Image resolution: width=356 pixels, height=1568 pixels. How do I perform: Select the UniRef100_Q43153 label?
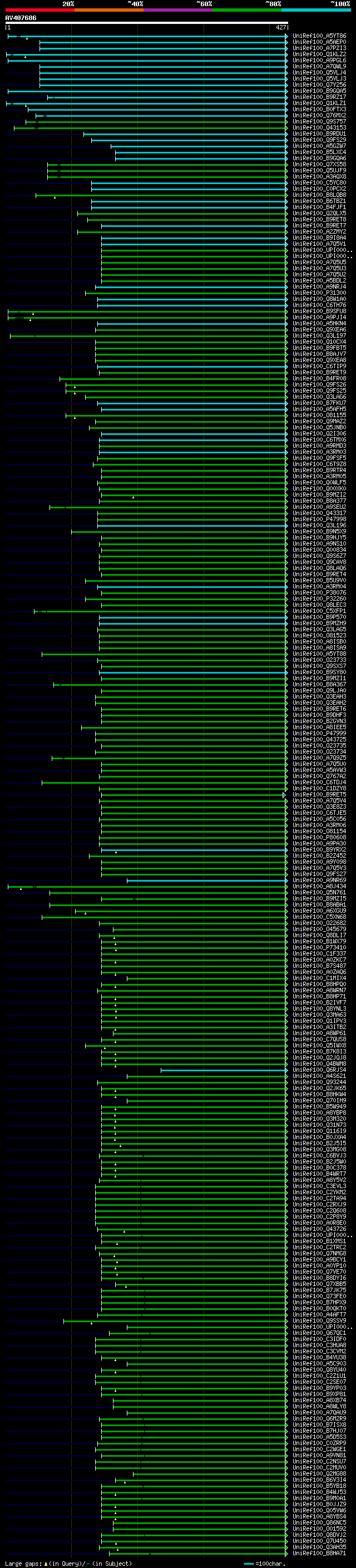[x=319, y=128]
